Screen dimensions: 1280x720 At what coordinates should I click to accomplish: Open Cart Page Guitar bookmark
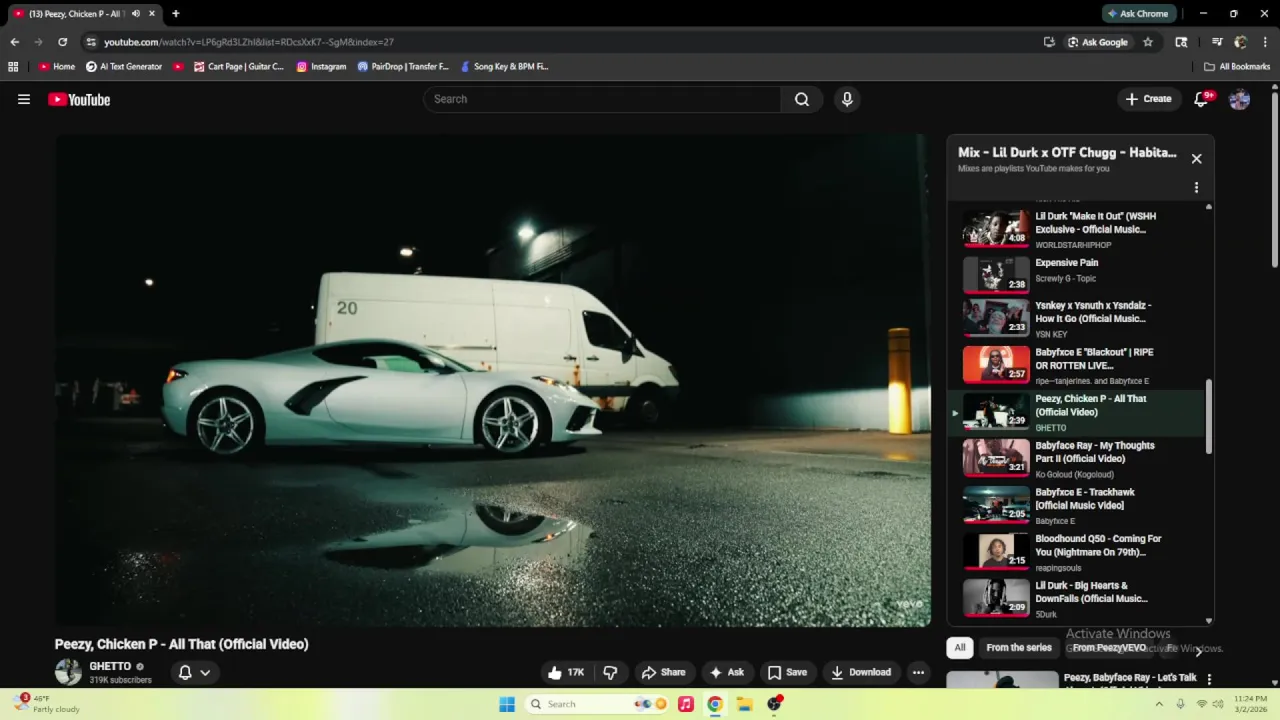[239, 67]
